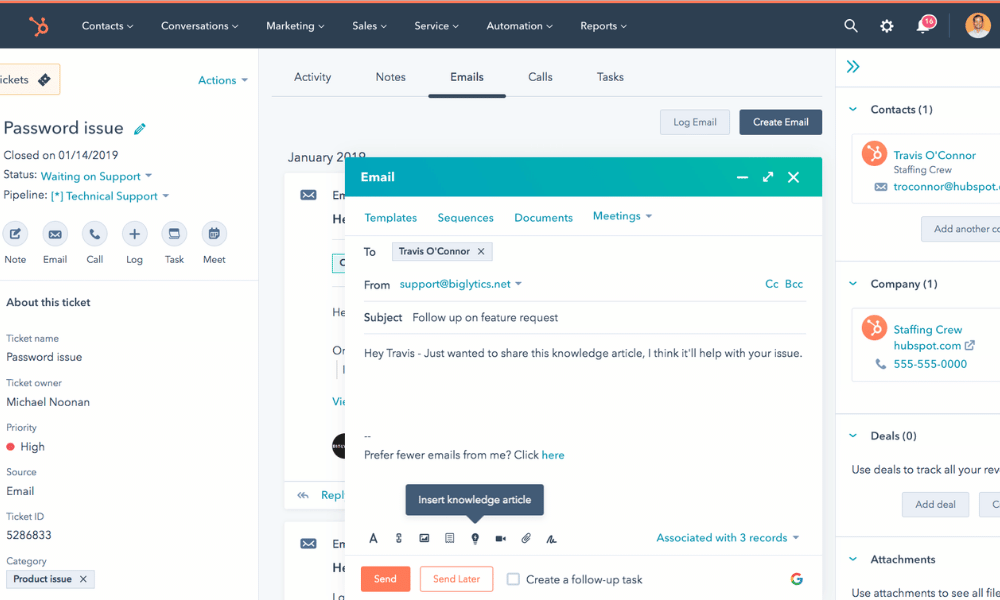Remove Travis O'Connor recipient chip
The height and width of the screenshot is (600, 1000).
click(481, 251)
